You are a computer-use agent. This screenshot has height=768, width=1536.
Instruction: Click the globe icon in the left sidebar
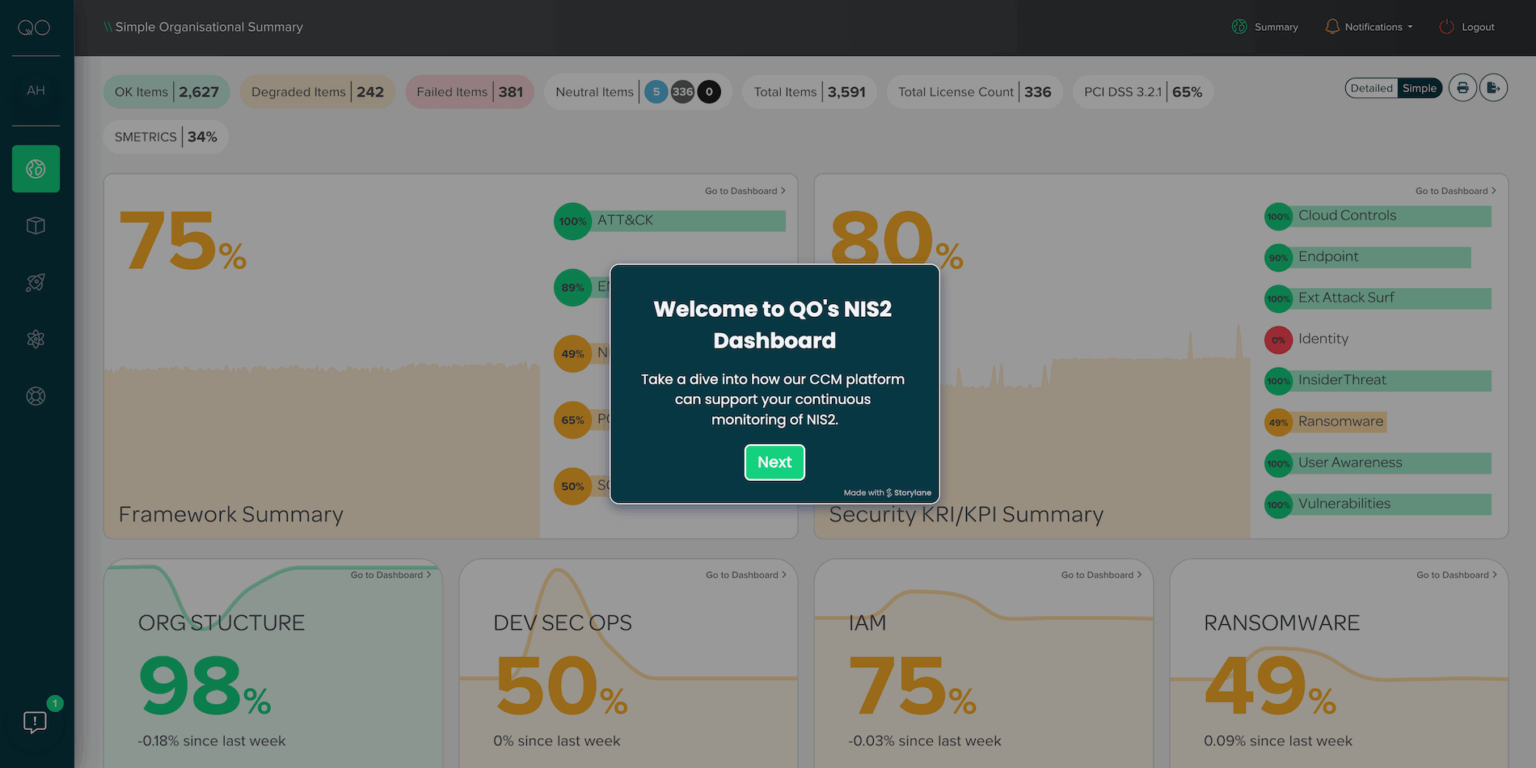[x=36, y=169]
